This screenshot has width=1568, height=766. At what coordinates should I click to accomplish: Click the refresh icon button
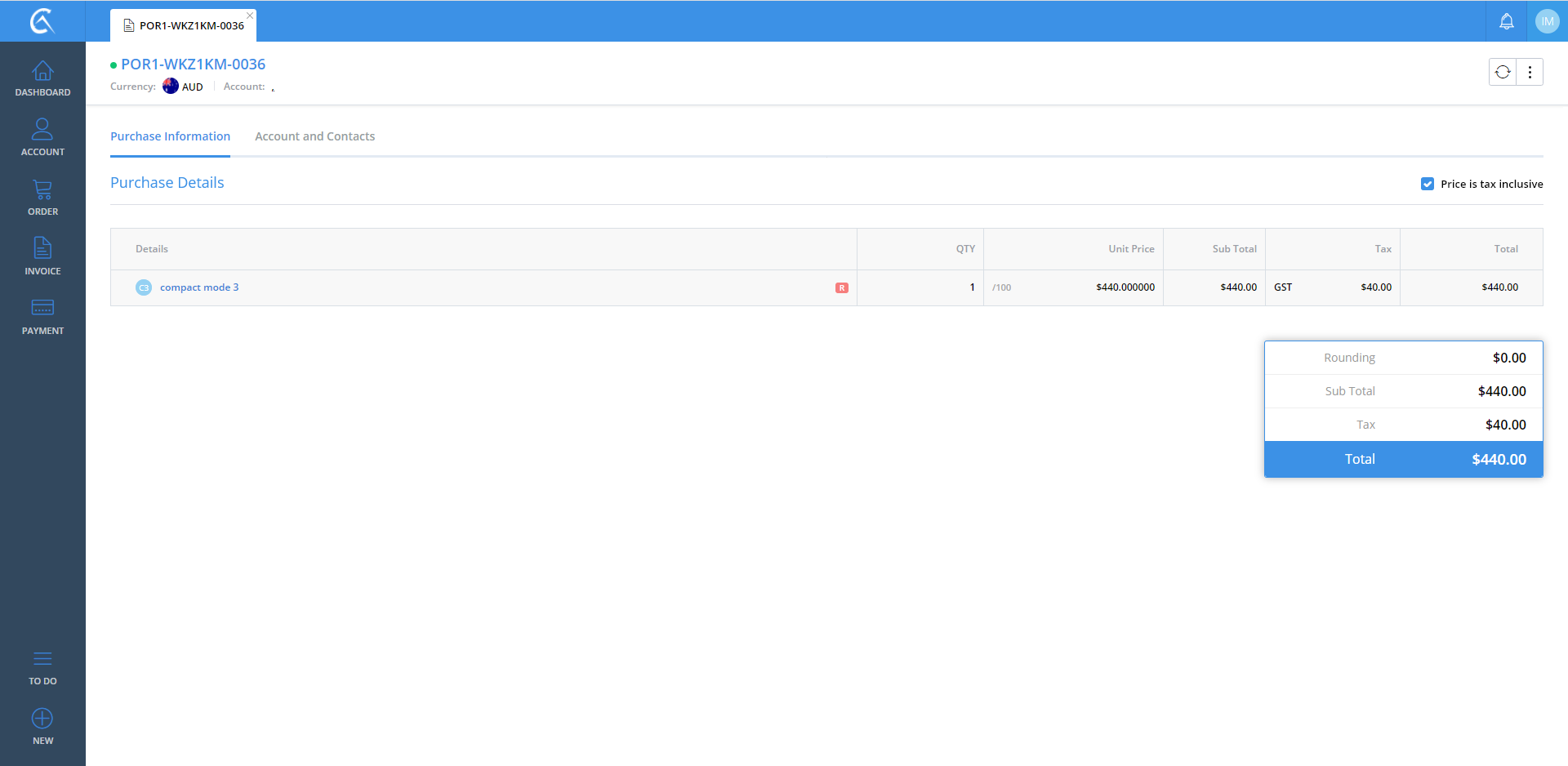[1503, 72]
